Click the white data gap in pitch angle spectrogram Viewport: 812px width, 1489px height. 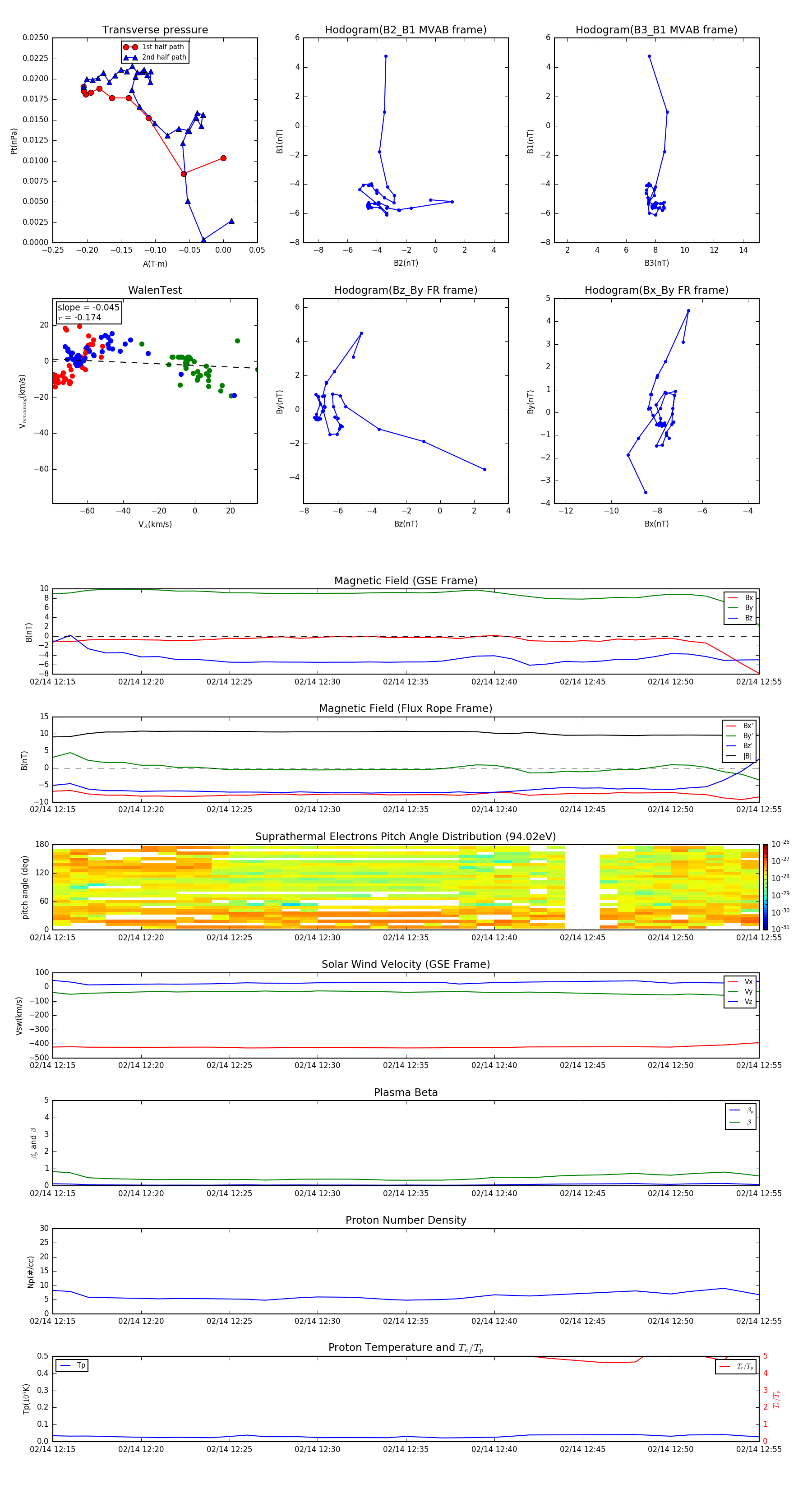[x=582, y=887]
